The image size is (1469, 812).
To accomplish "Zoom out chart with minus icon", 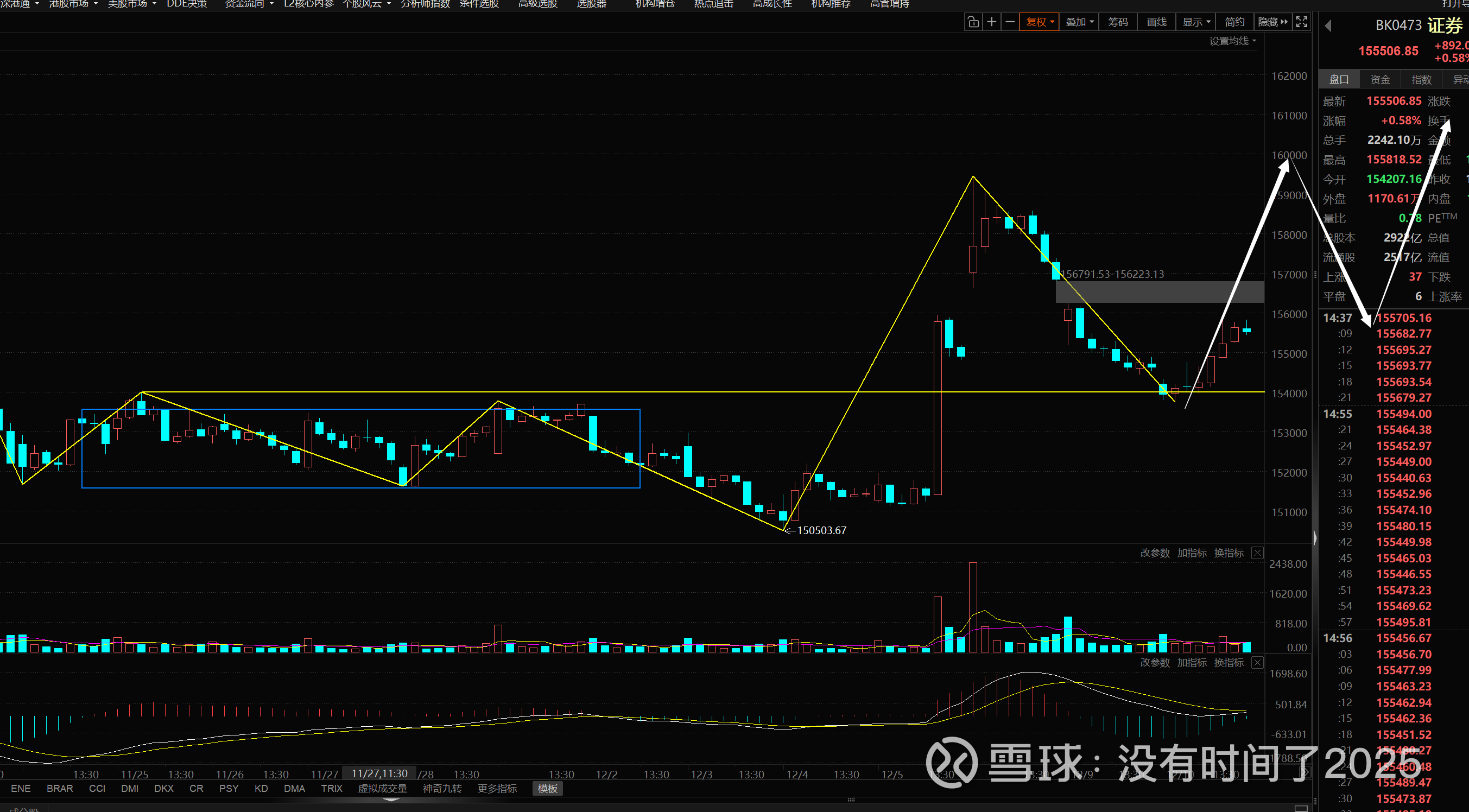I will (x=1010, y=22).
